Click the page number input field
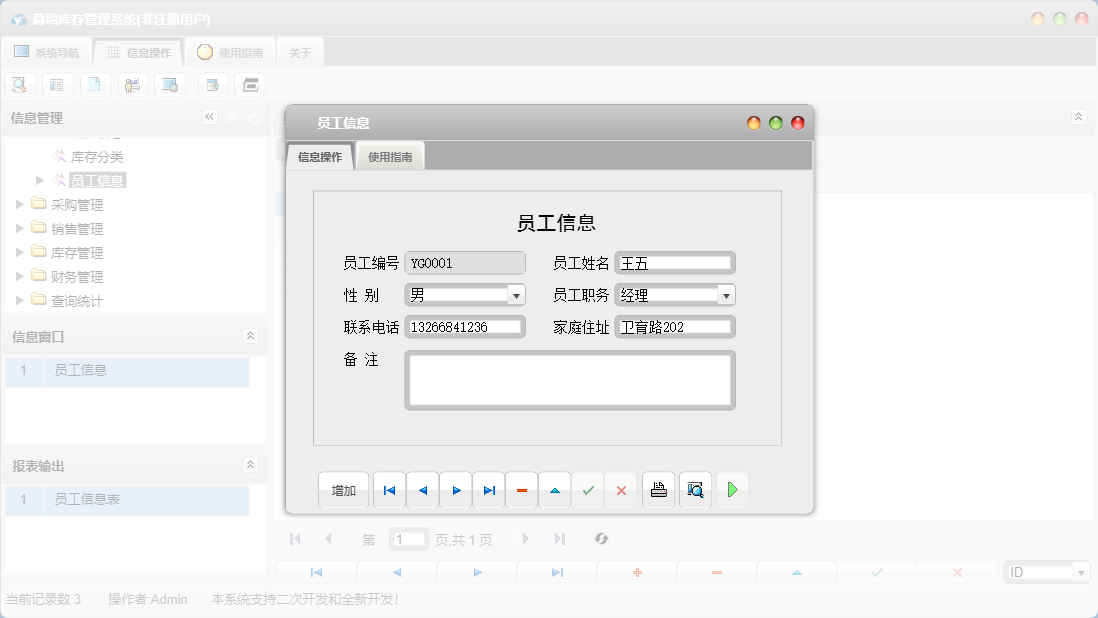The height and width of the screenshot is (618, 1098). coord(408,539)
